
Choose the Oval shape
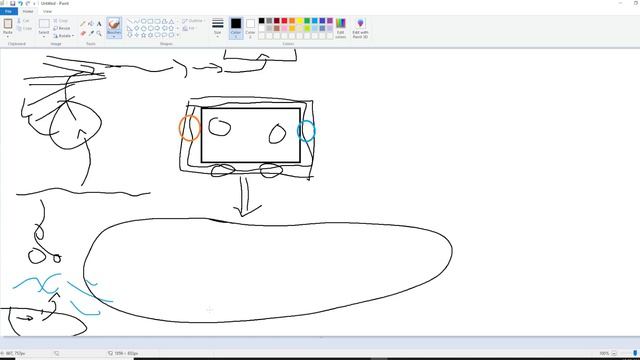[x=144, y=21]
